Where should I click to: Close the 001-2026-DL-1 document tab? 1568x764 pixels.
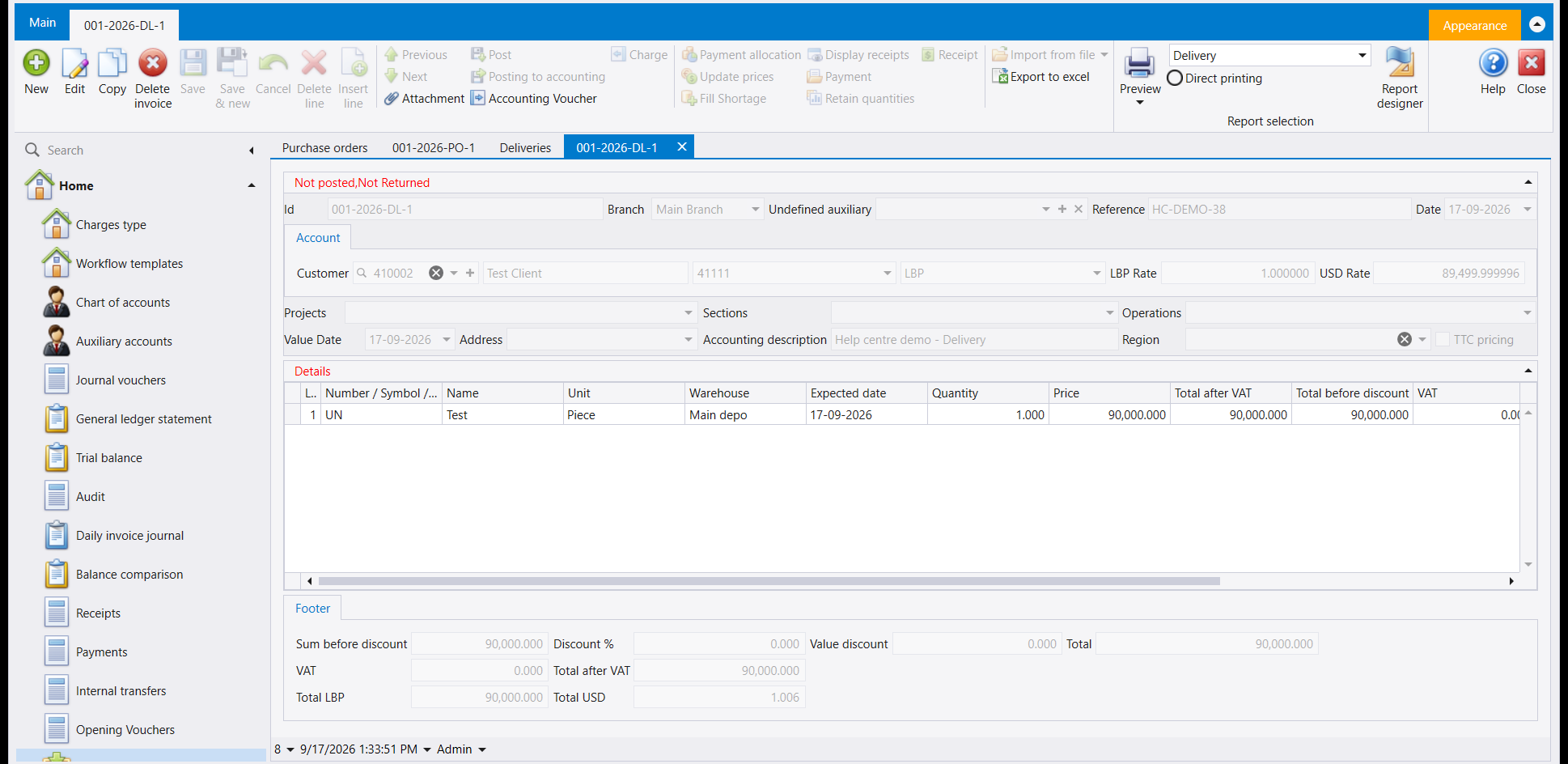pos(682,146)
